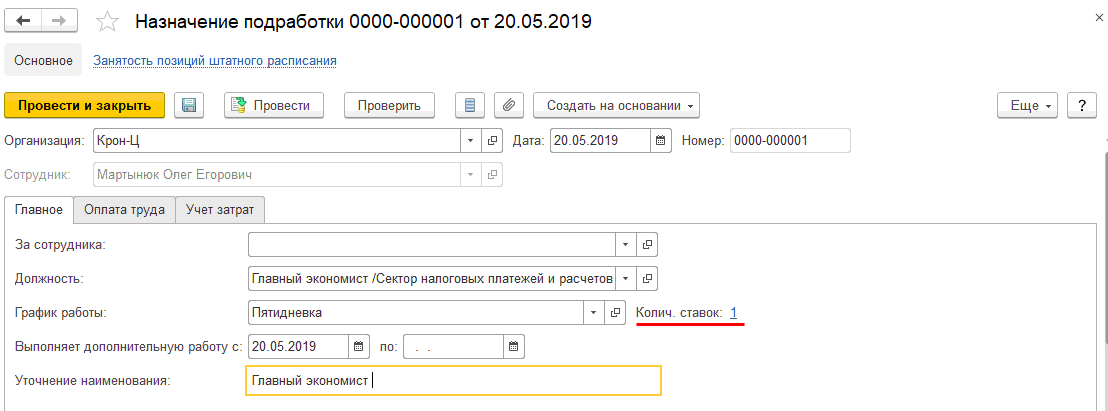Viewport: 1108px width, 411px height.
Task: Open the 'Учет затрат' tab
Action: point(220,210)
